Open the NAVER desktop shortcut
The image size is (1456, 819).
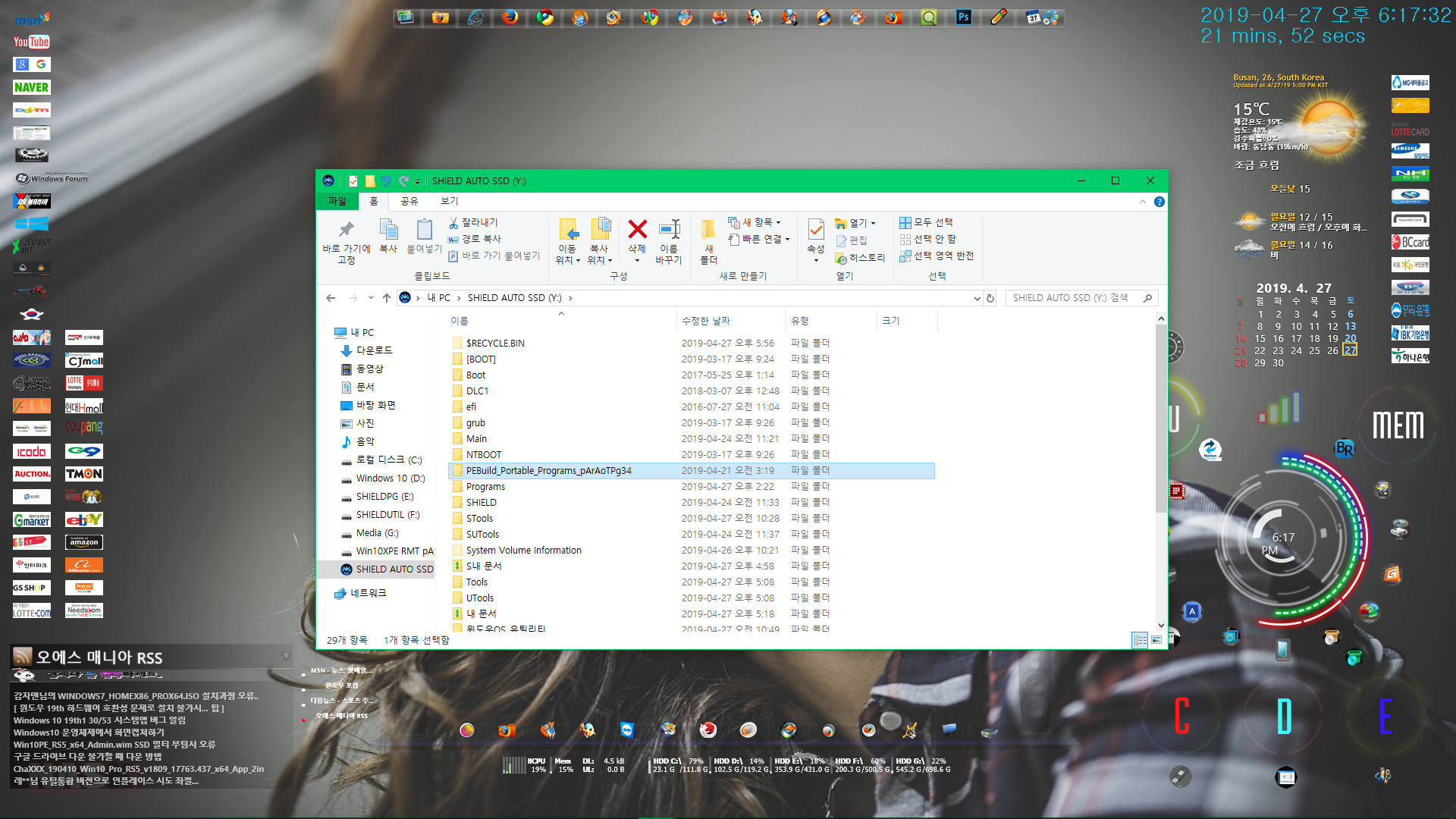(31, 87)
